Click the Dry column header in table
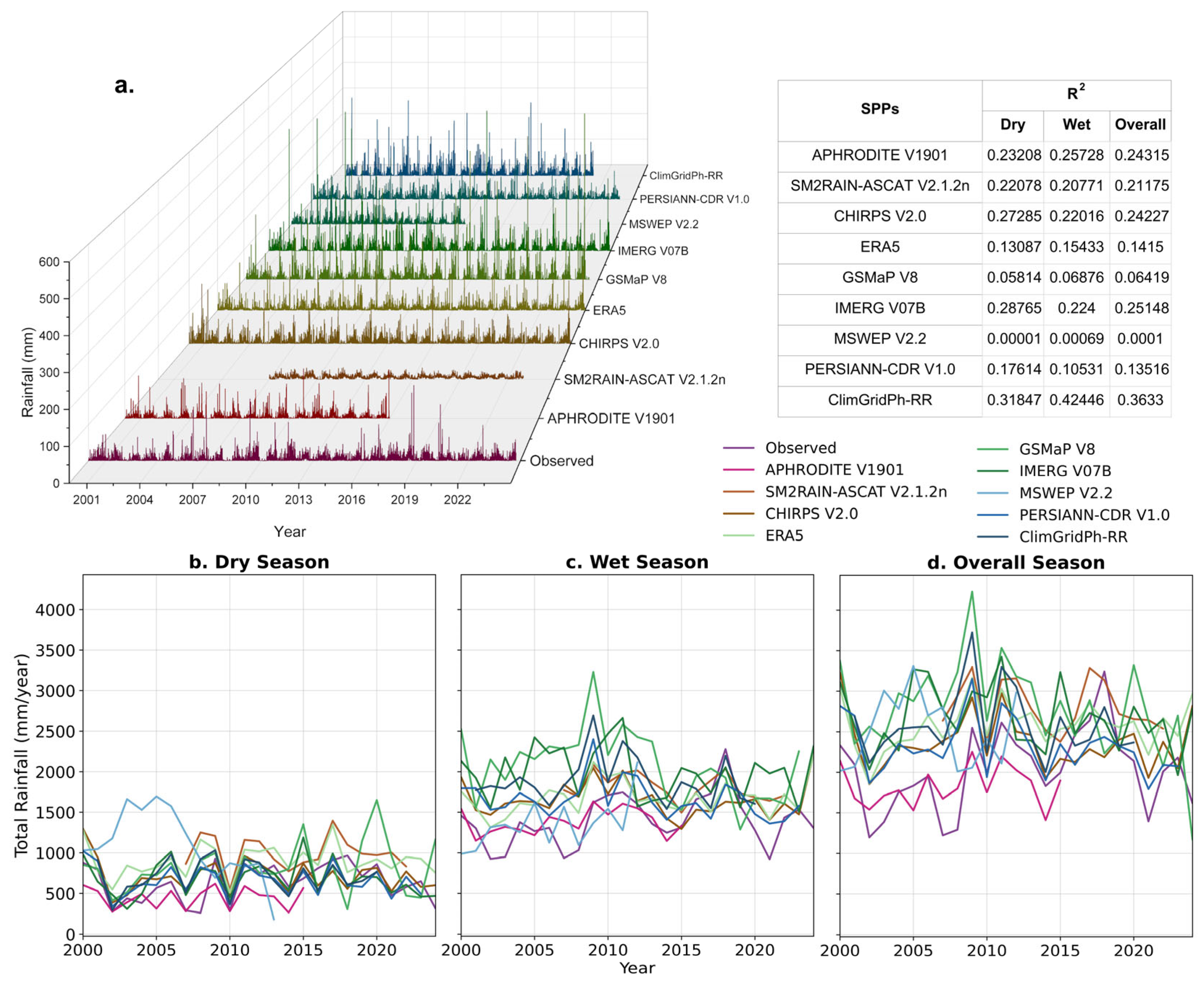Screen dimensions: 1204x986 pyautogui.click(x=1012, y=125)
